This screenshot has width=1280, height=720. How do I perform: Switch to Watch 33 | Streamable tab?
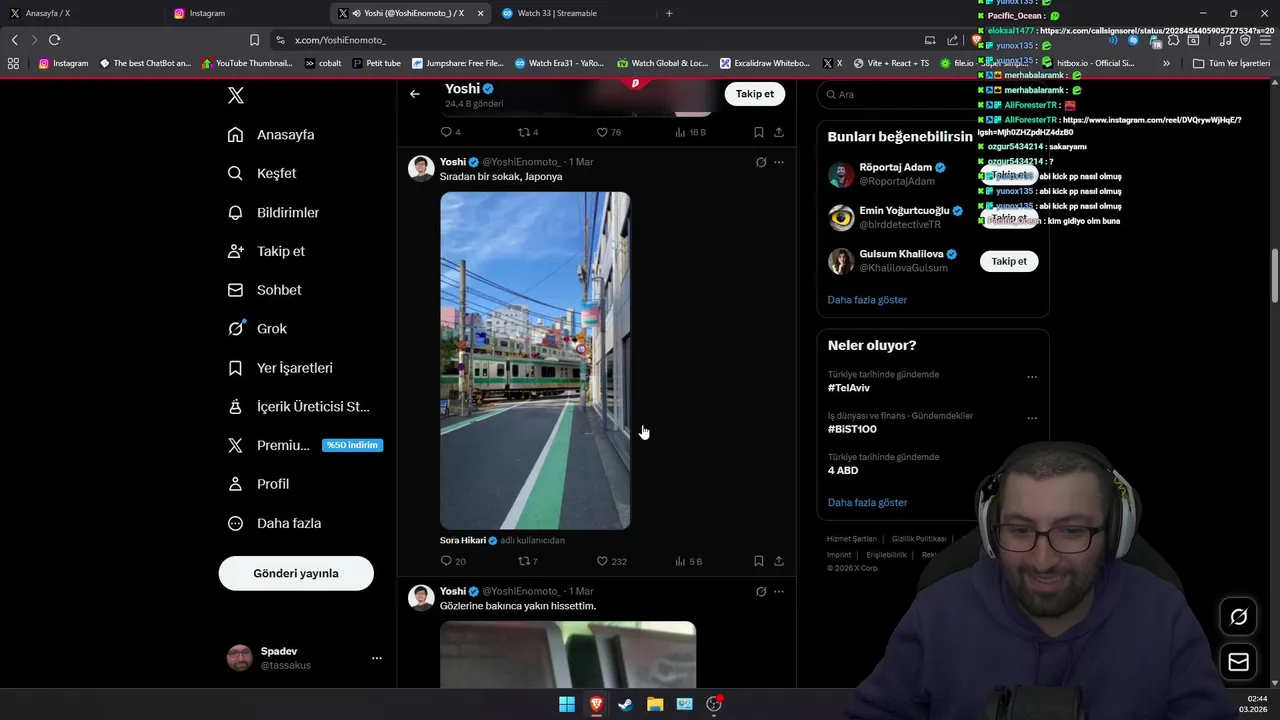pyautogui.click(x=573, y=13)
